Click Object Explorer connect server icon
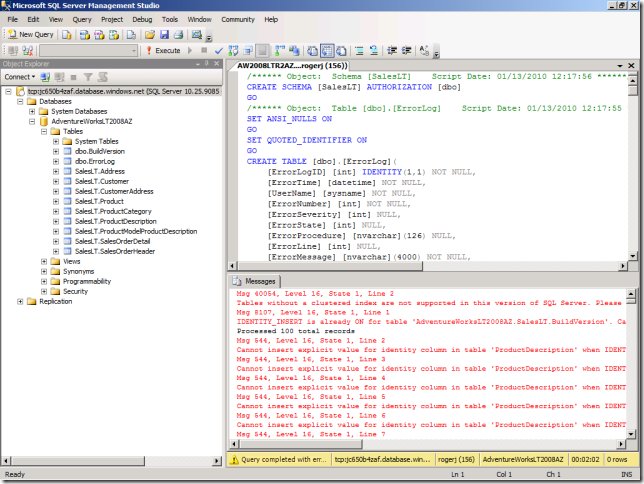This screenshot has height=484, width=644. coord(45,77)
